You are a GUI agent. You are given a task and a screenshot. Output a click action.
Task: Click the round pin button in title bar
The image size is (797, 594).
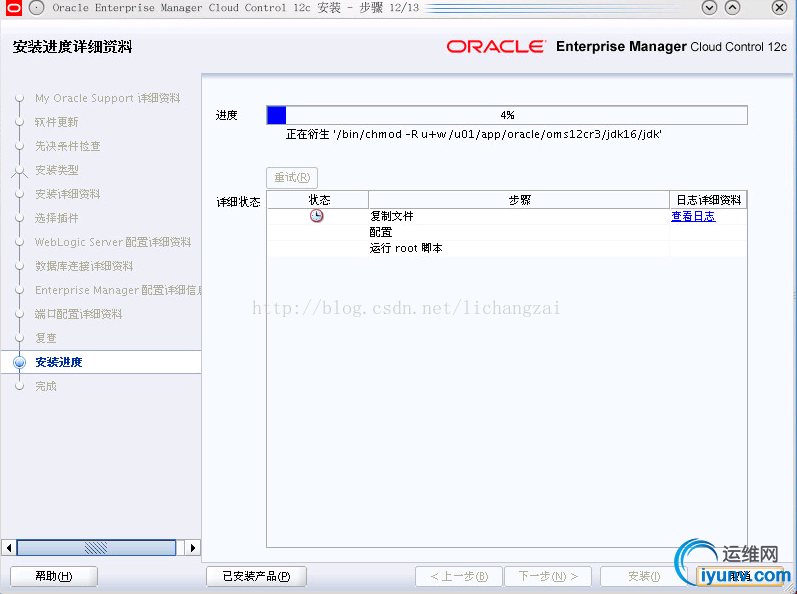click(37, 8)
